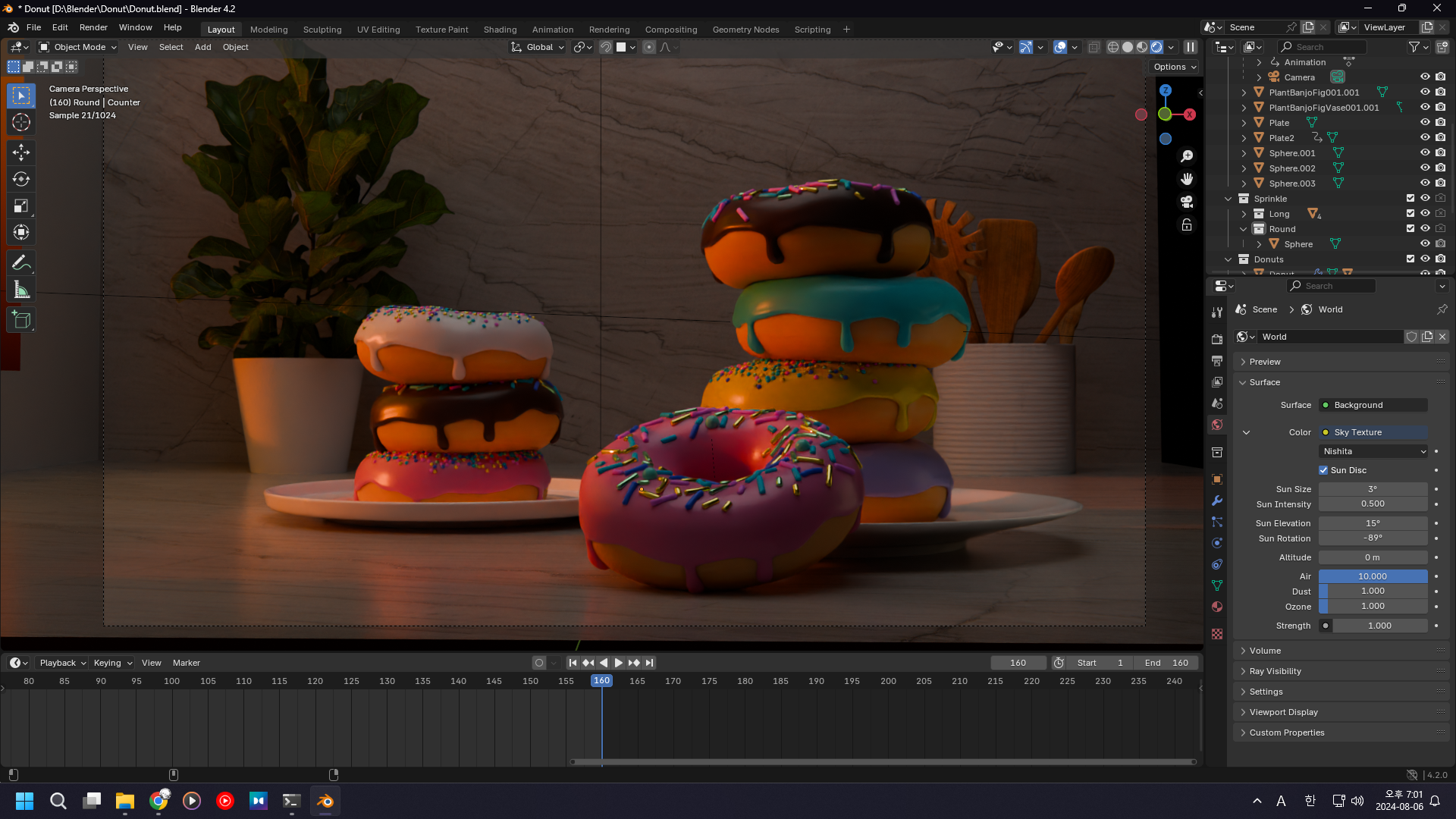Disable Plate2 in renders
The height and width of the screenshot is (819, 1456).
click(1440, 137)
